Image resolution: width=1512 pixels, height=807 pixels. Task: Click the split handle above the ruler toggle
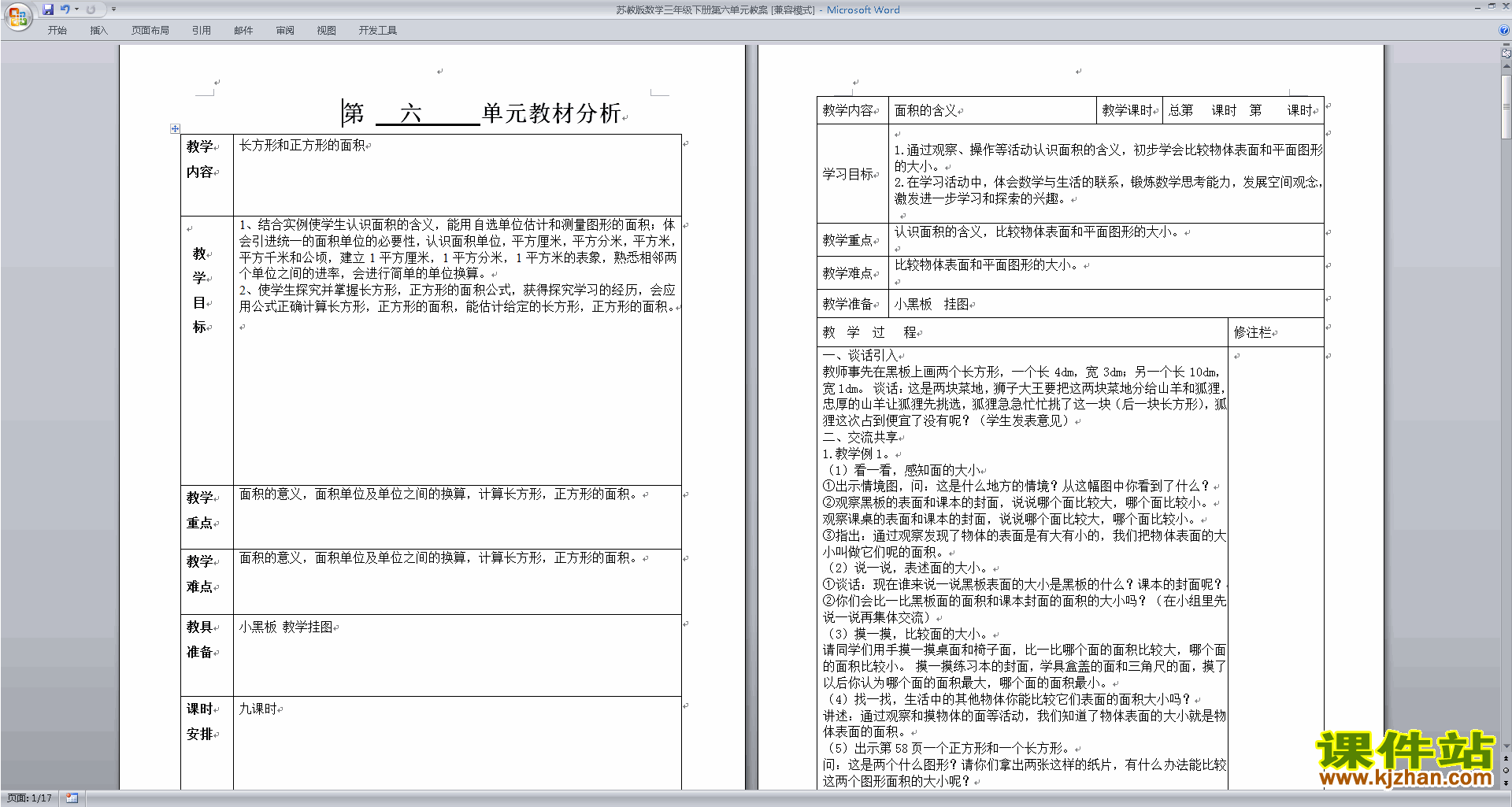tap(1506, 46)
